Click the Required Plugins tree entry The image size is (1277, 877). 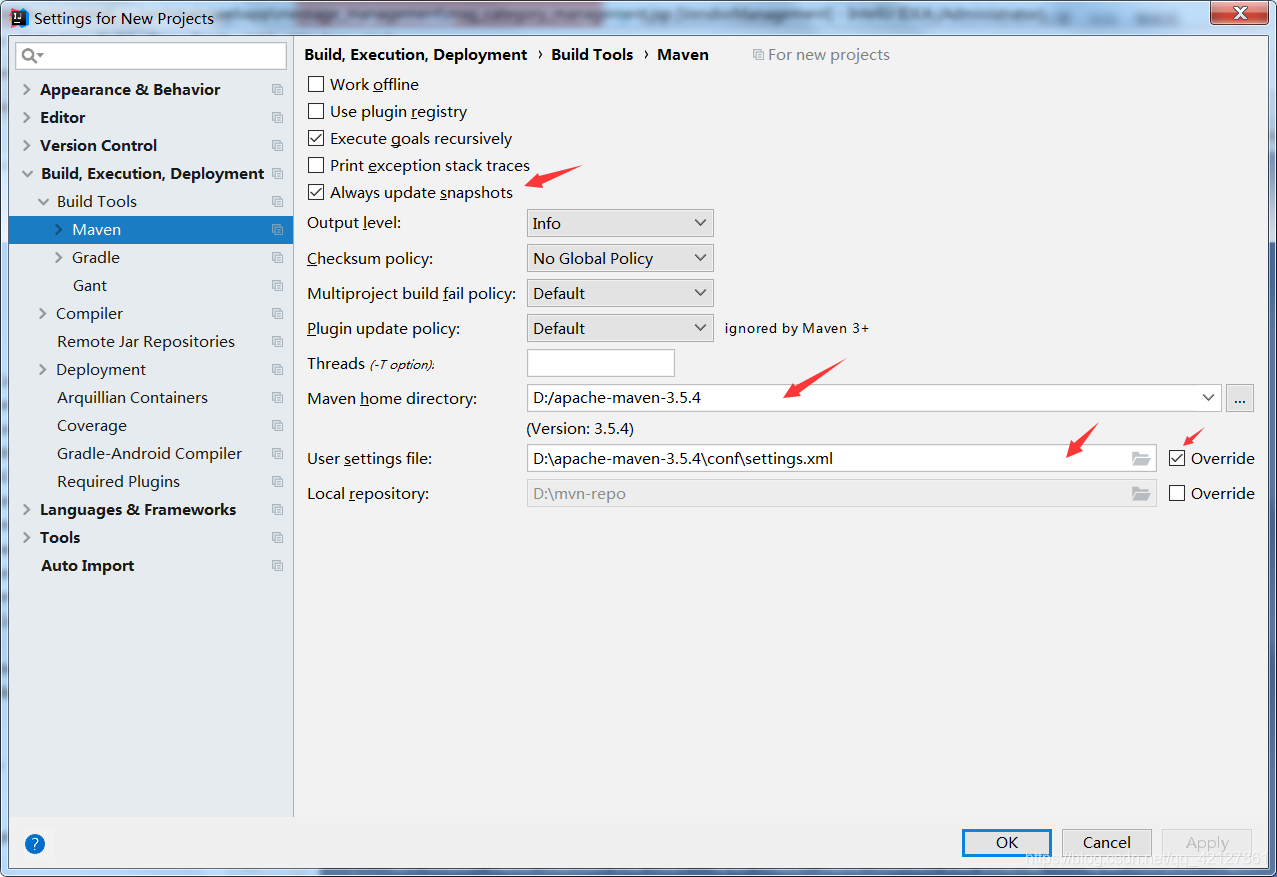(118, 482)
